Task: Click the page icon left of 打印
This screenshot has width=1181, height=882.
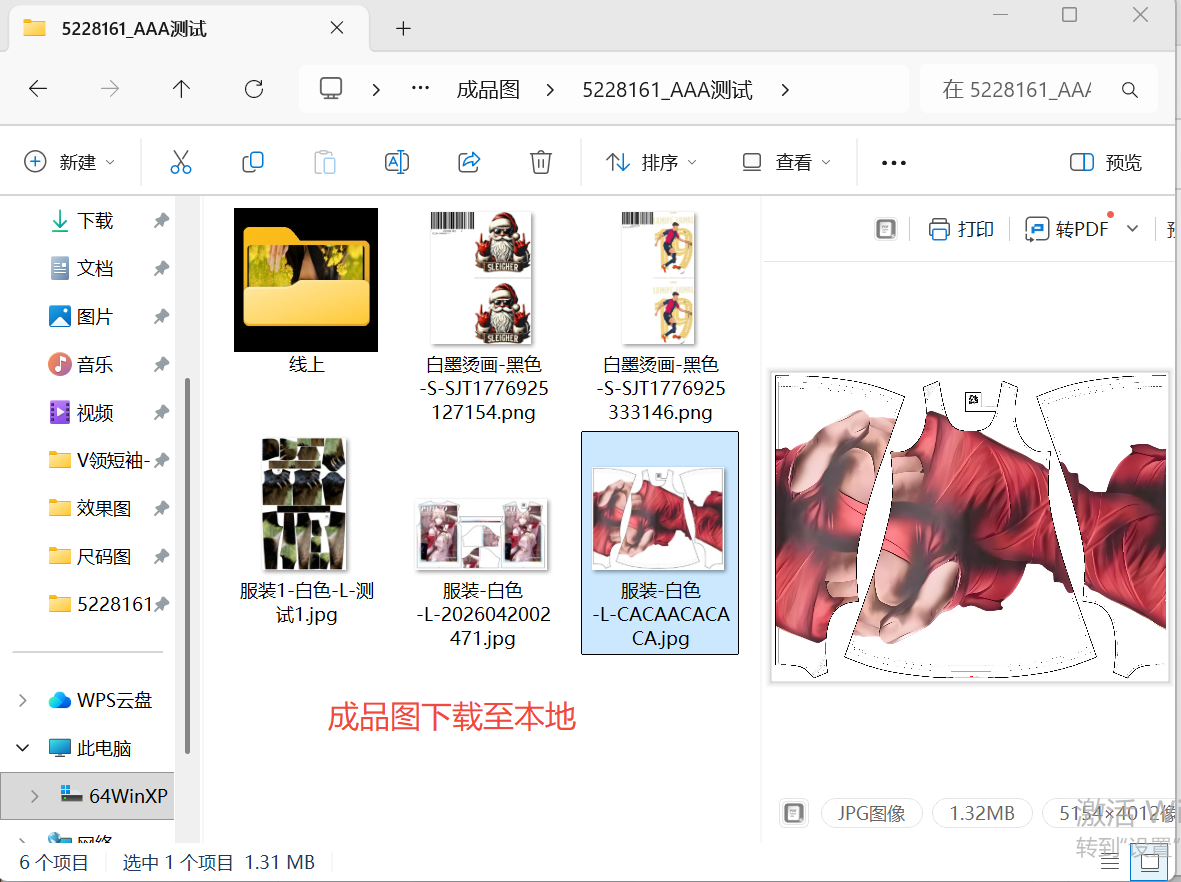Action: pos(886,229)
